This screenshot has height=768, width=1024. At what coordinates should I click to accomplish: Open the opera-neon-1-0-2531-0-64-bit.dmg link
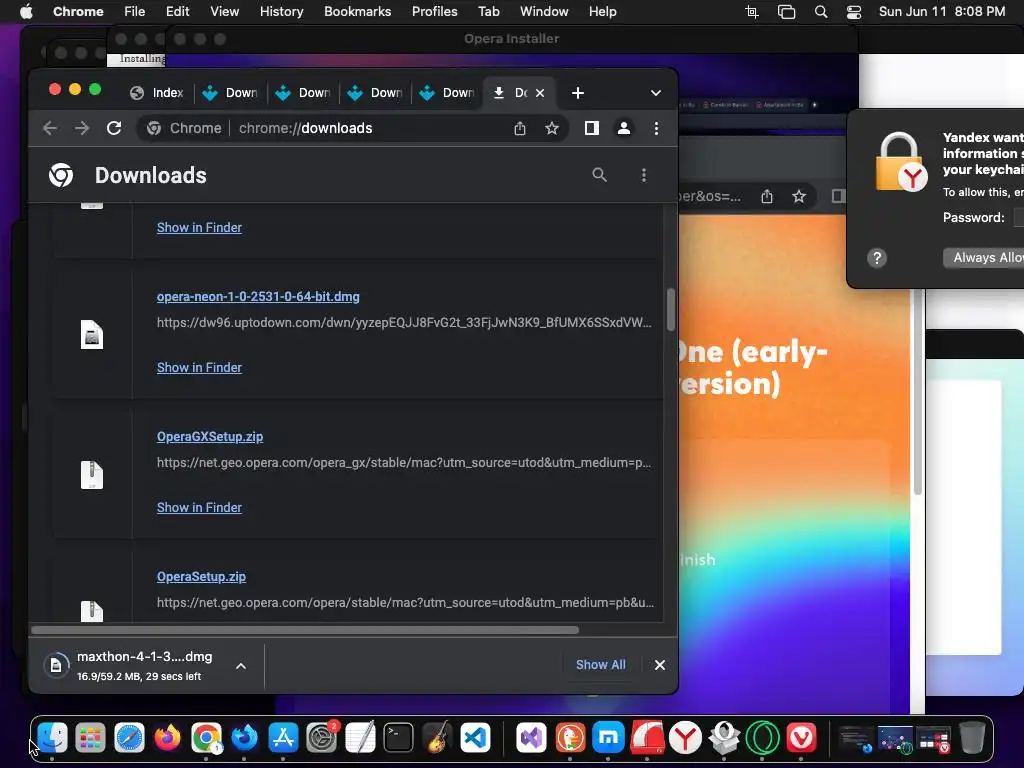258,296
